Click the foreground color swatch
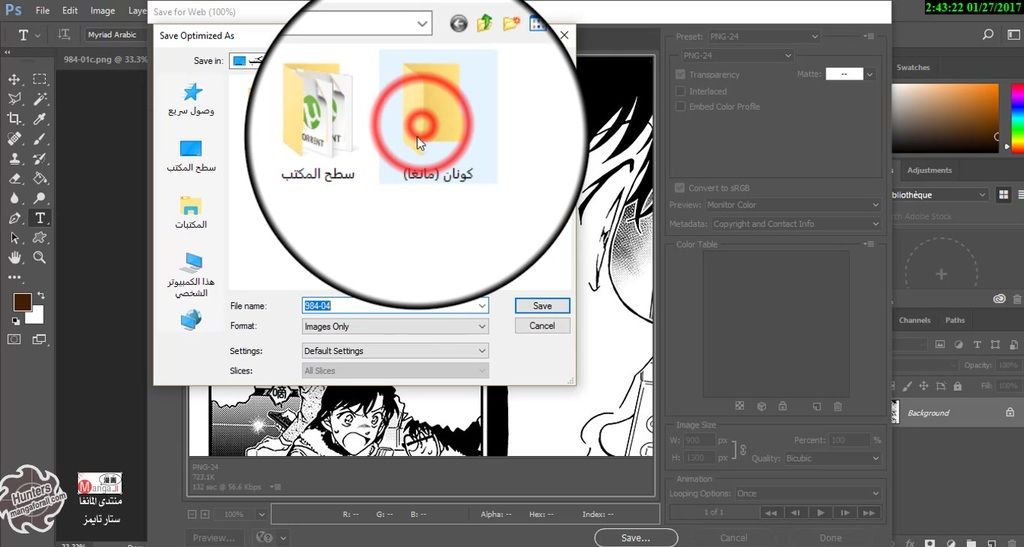 (22, 302)
